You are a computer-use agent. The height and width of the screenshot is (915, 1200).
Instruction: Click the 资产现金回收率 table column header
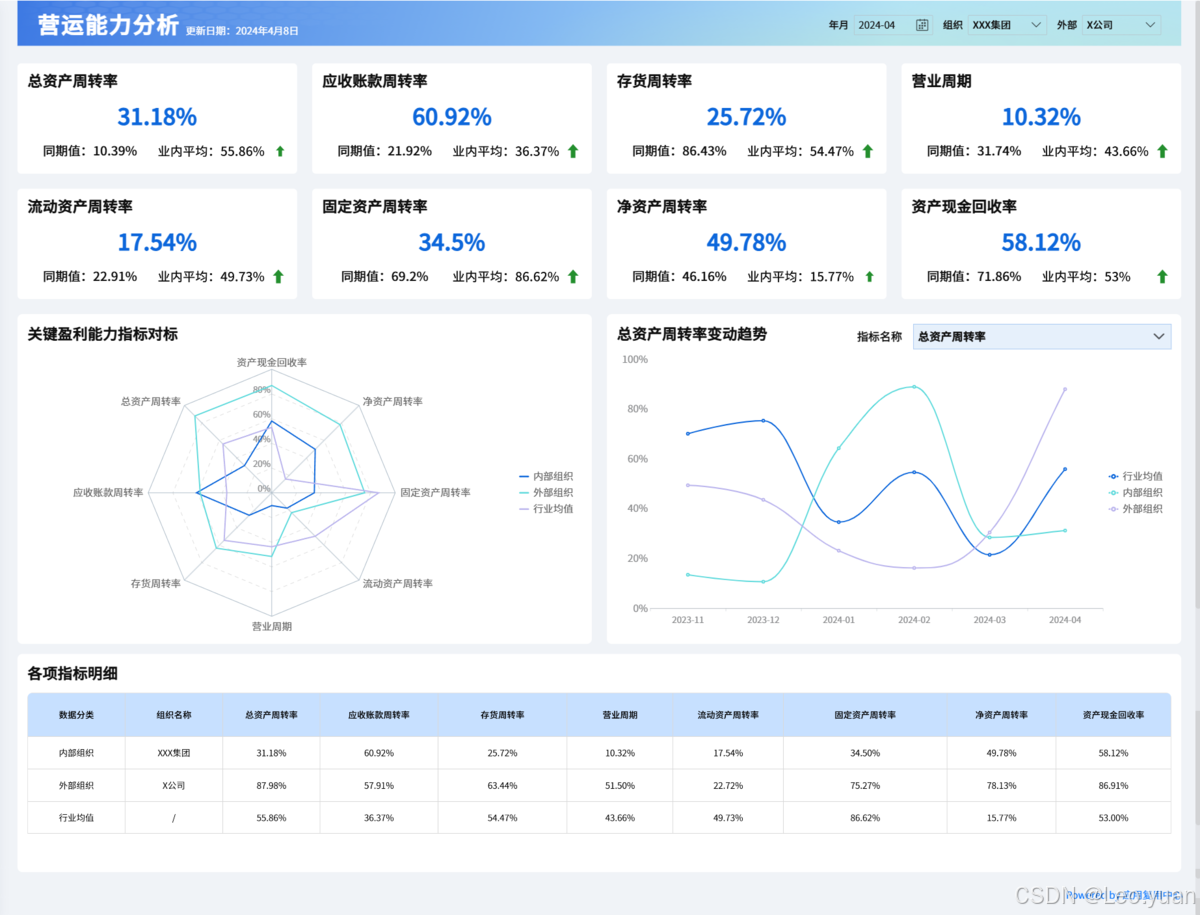(x=1113, y=715)
